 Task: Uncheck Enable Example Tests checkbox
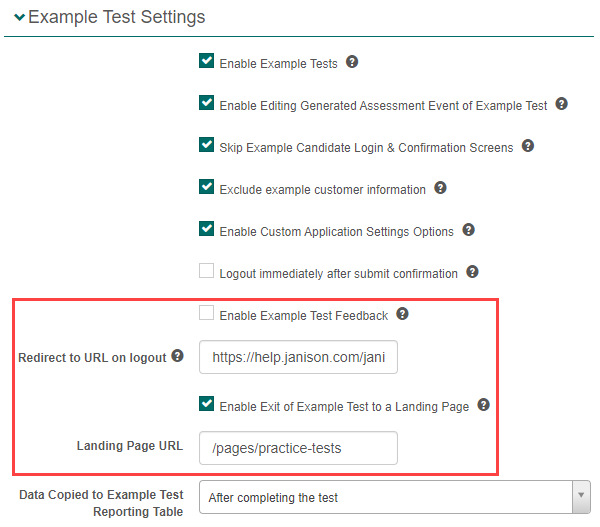click(207, 62)
